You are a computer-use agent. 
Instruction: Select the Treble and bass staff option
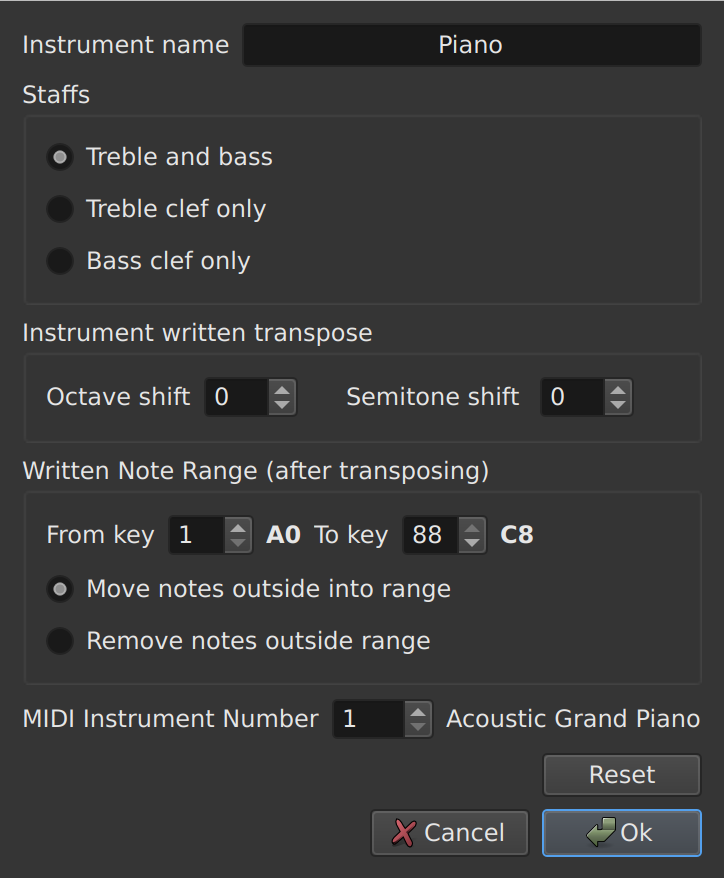pos(59,157)
